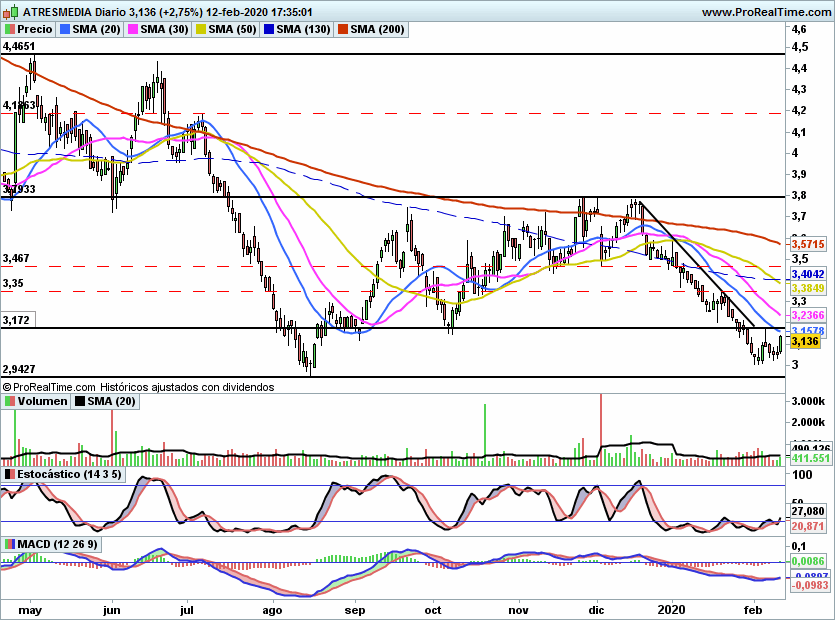Viewport: 835px width, 620px height.
Task: Click the 3,9 price axis label
Action: [799, 174]
